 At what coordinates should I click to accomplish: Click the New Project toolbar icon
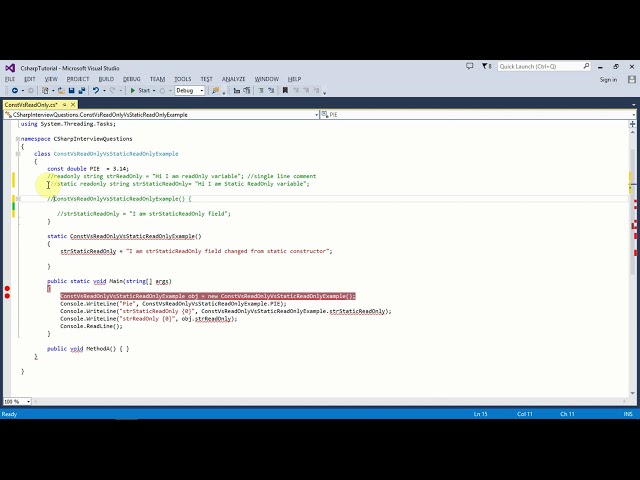(45, 91)
